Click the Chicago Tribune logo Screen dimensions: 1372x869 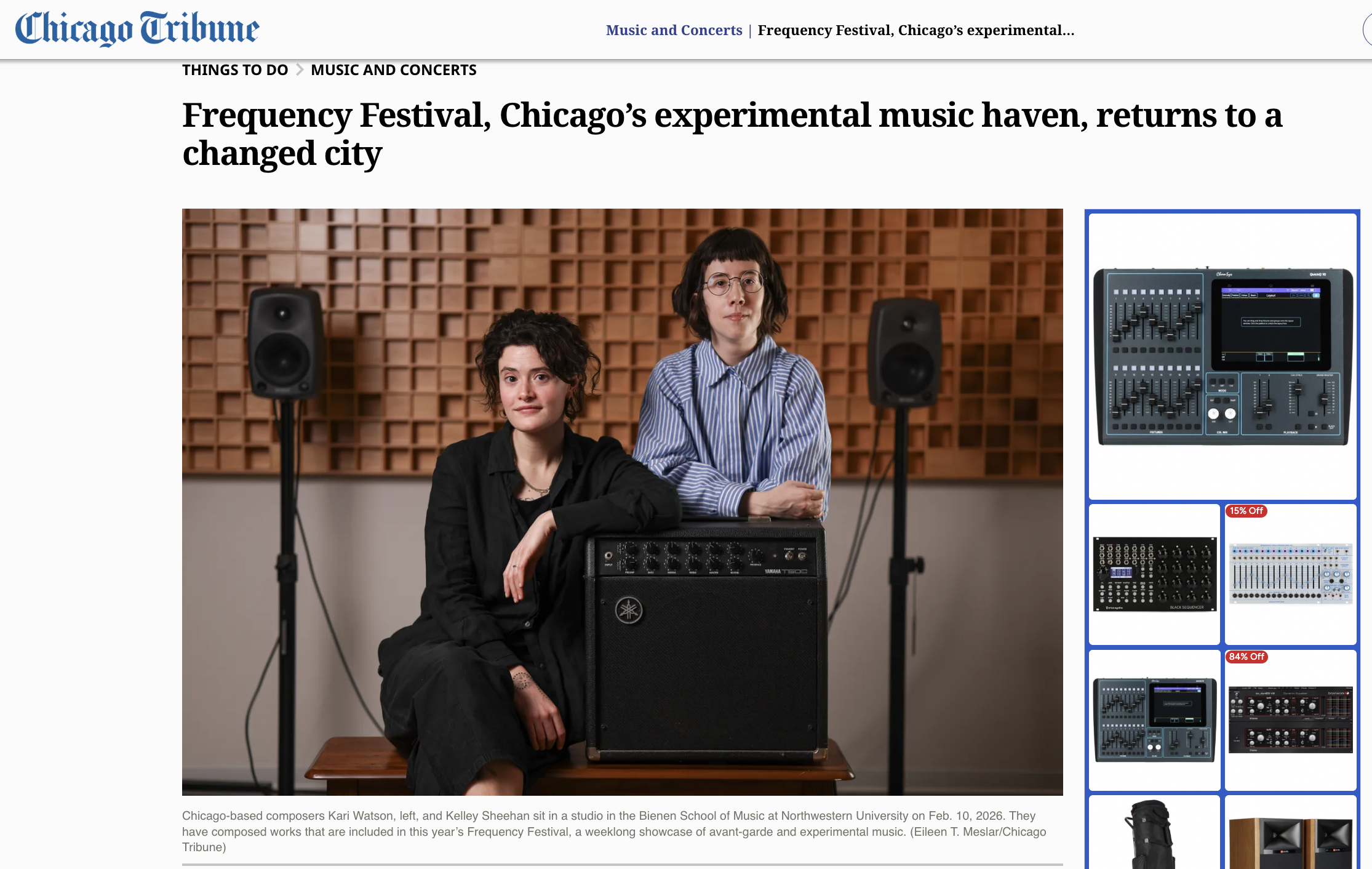[x=137, y=28]
